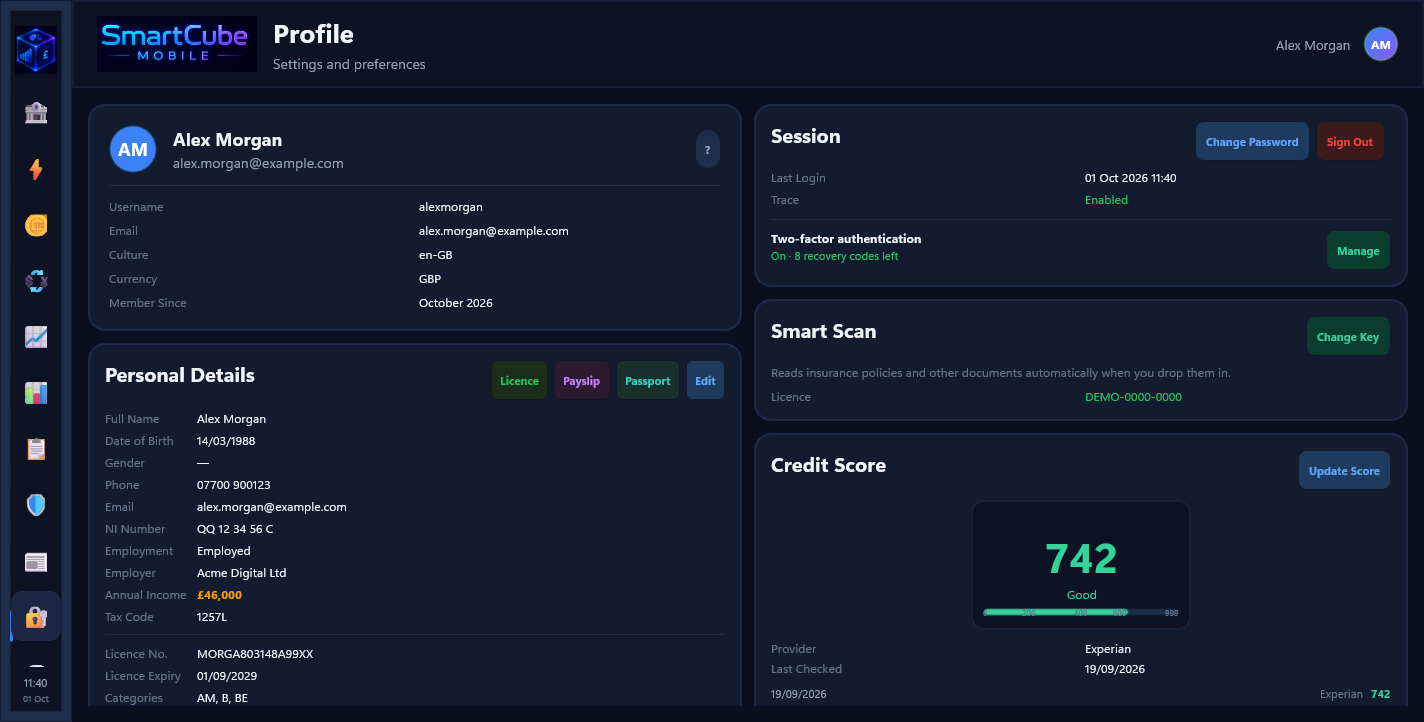Screen dimensions: 1424x722
Task: Click the large AM avatar beside Alex Morgan
Action: (x=133, y=149)
